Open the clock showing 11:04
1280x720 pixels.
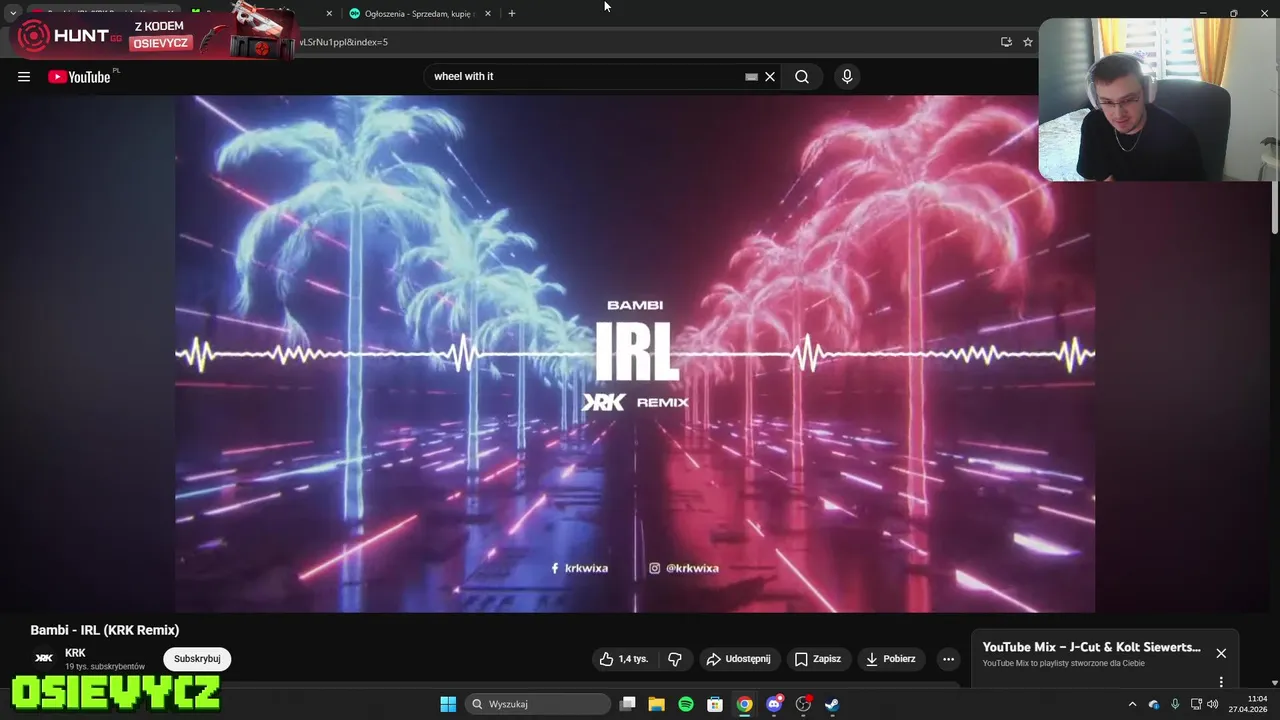click(1248, 704)
